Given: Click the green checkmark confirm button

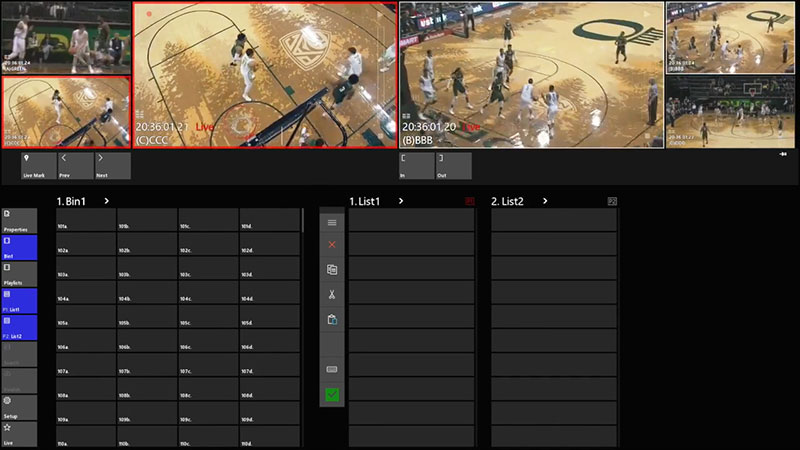Looking at the screenshot, I should [332, 395].
